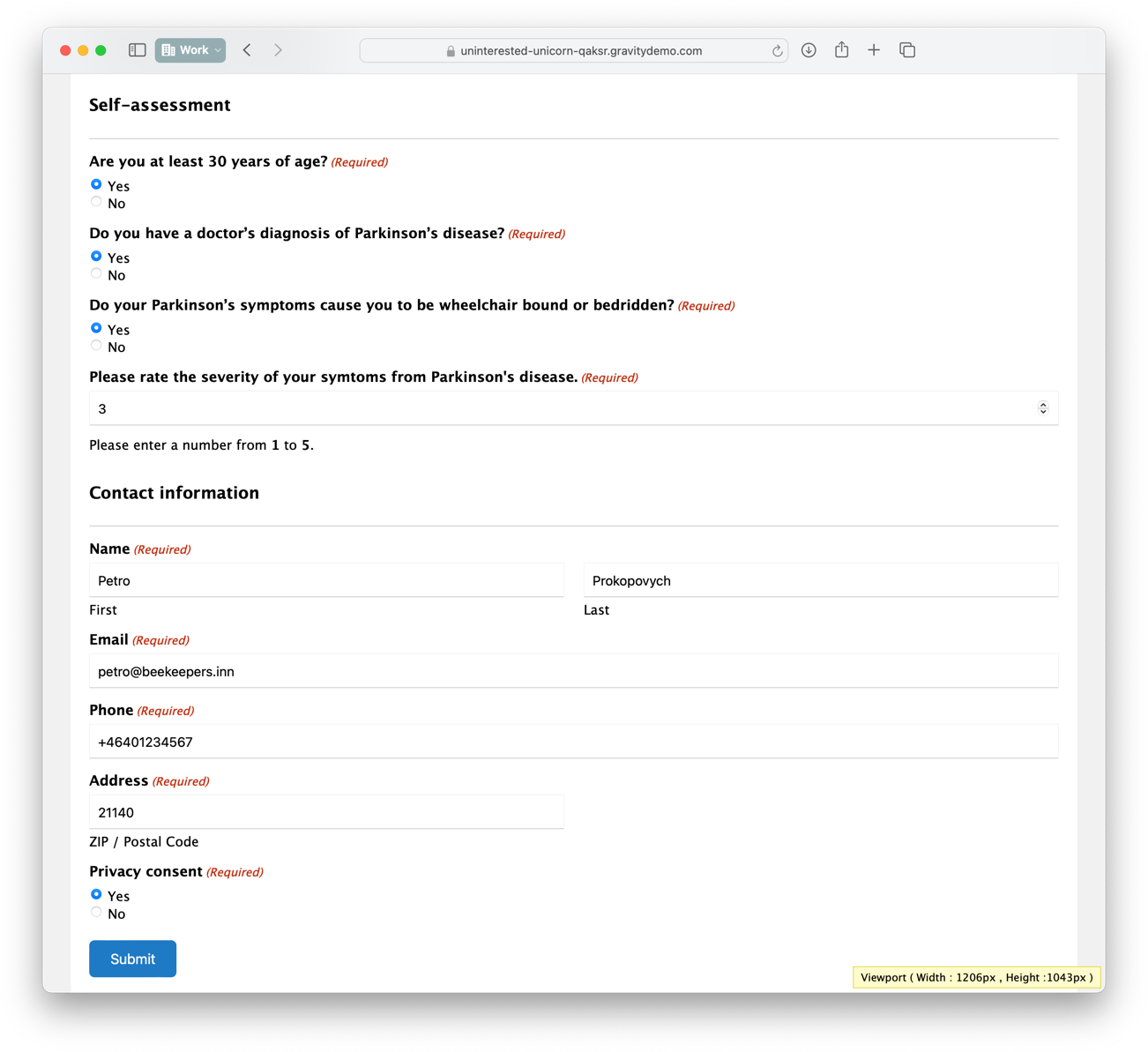Toggle the Safari sidebar icon
This screenshot has width=1148, height=1052.
tap(137, 50)
